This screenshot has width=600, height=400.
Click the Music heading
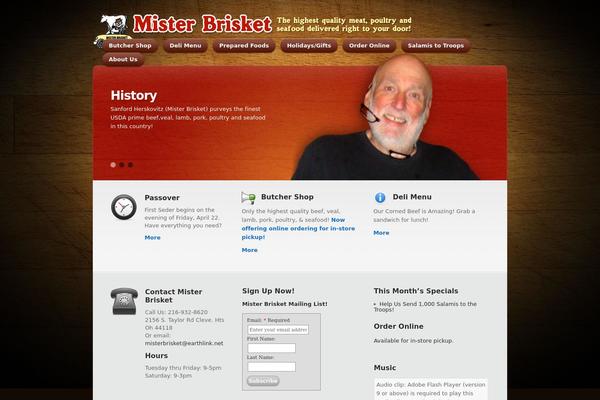[385, 367]
